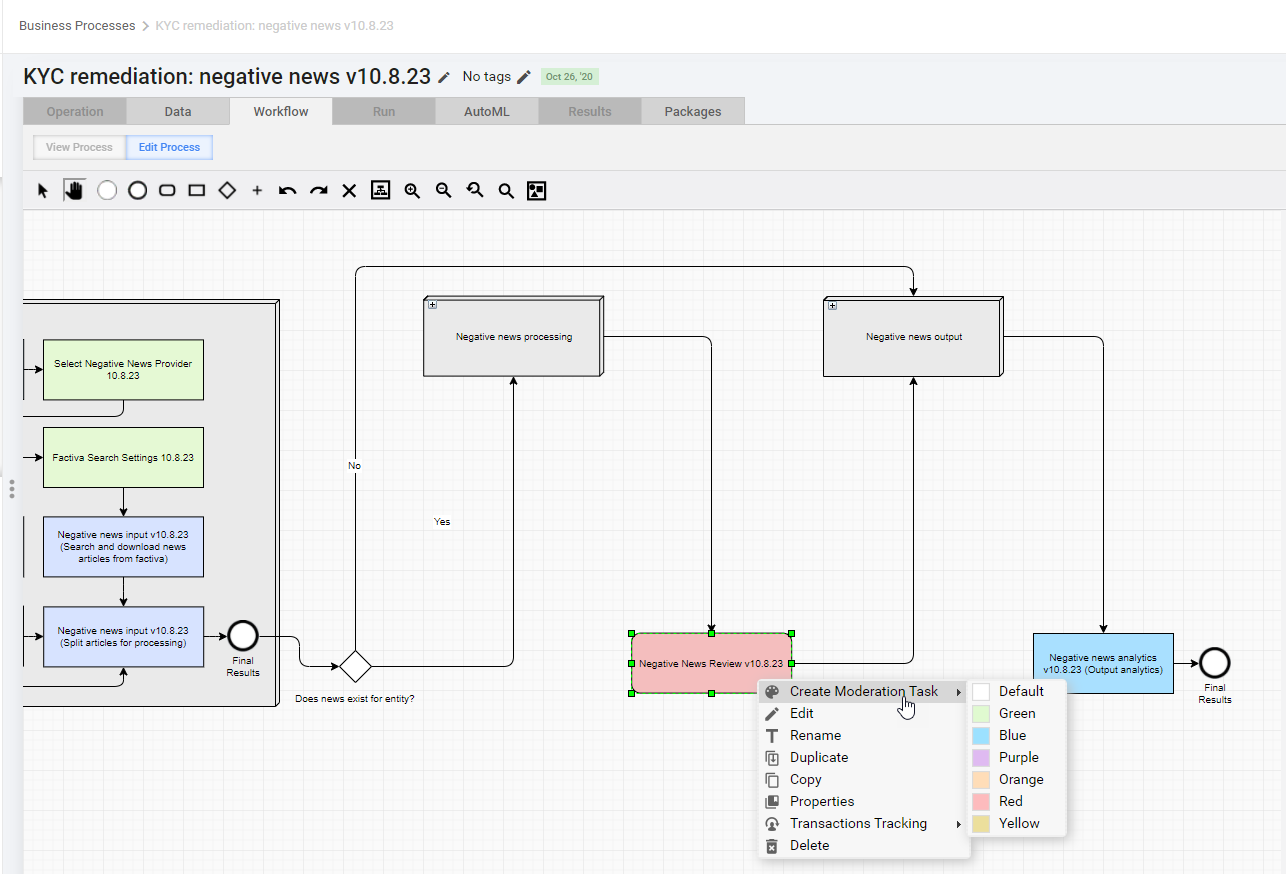Click the left panel resize grip dots
This screenshot has height=874, width=1286.
pyautogui.click(x=12, y=489)
